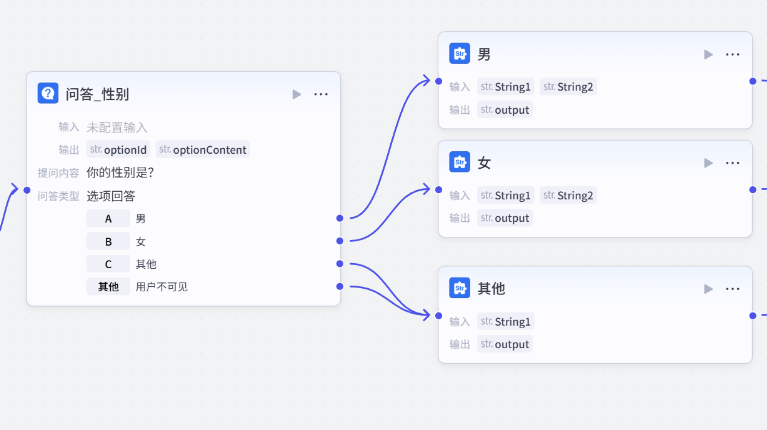Click output tag in 男 node
The width and height of the screenshot is (767, 430).
[x=505, y=110]
